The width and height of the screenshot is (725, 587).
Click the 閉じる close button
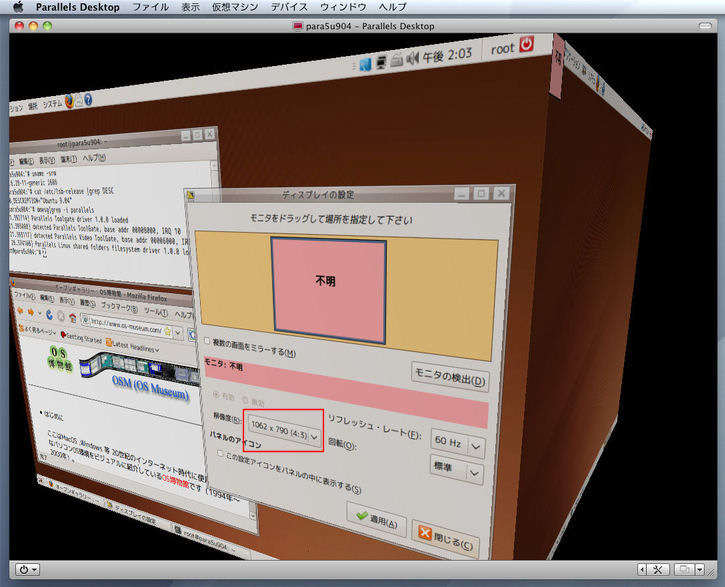click(446, 538)
